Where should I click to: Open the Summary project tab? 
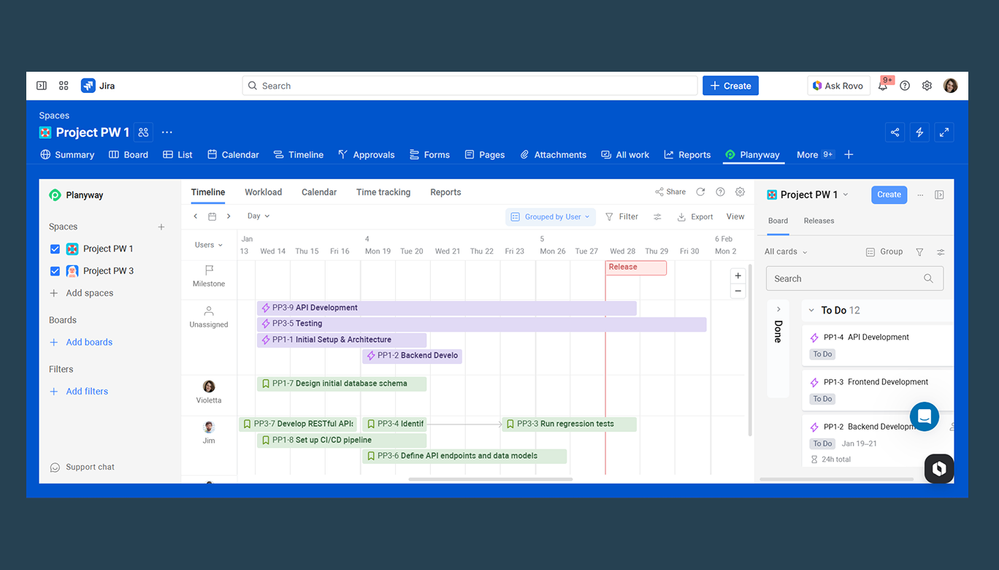pyautogui.click(x=67, y=155)
